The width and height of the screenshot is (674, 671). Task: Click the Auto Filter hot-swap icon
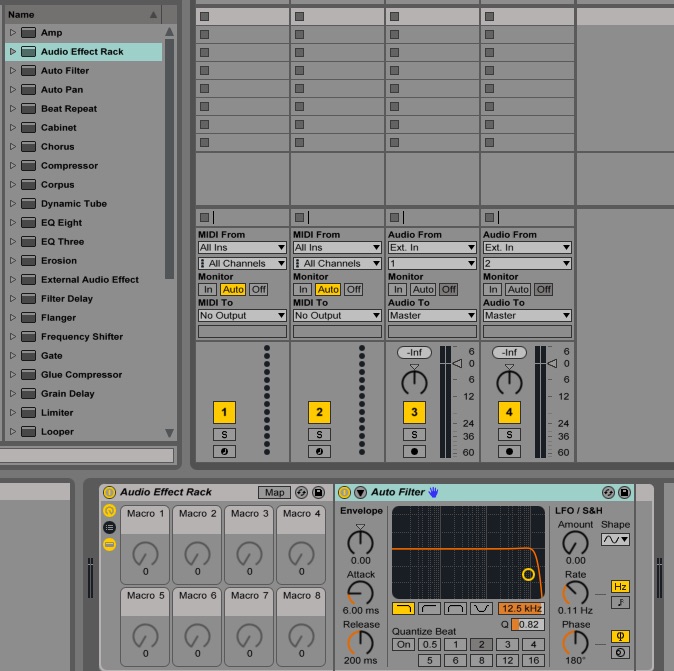point(608,492)
